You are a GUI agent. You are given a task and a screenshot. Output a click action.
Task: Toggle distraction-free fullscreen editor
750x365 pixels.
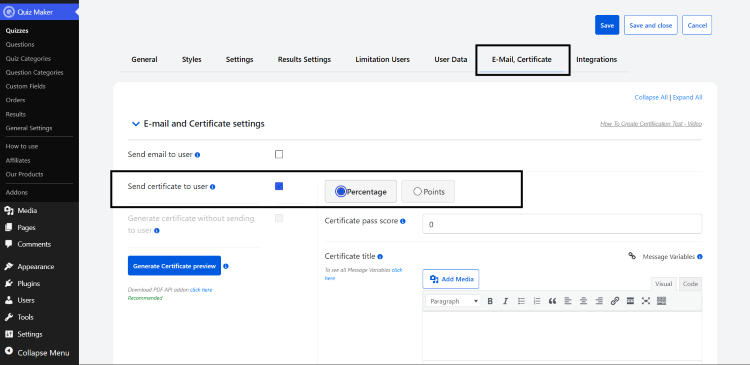pyautogui.click(x=646, y=301)
